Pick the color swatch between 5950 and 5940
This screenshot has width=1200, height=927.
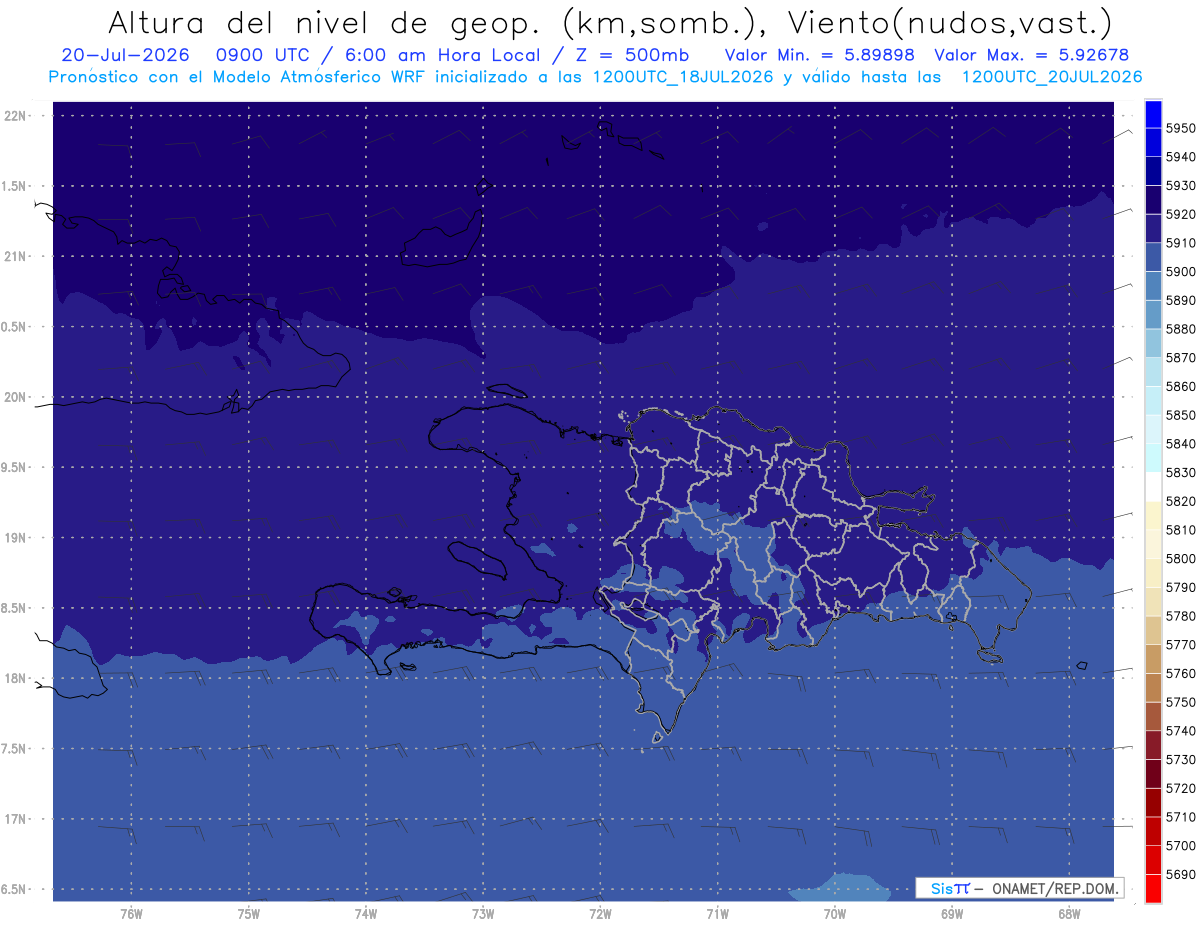[x=1152, y=143]
